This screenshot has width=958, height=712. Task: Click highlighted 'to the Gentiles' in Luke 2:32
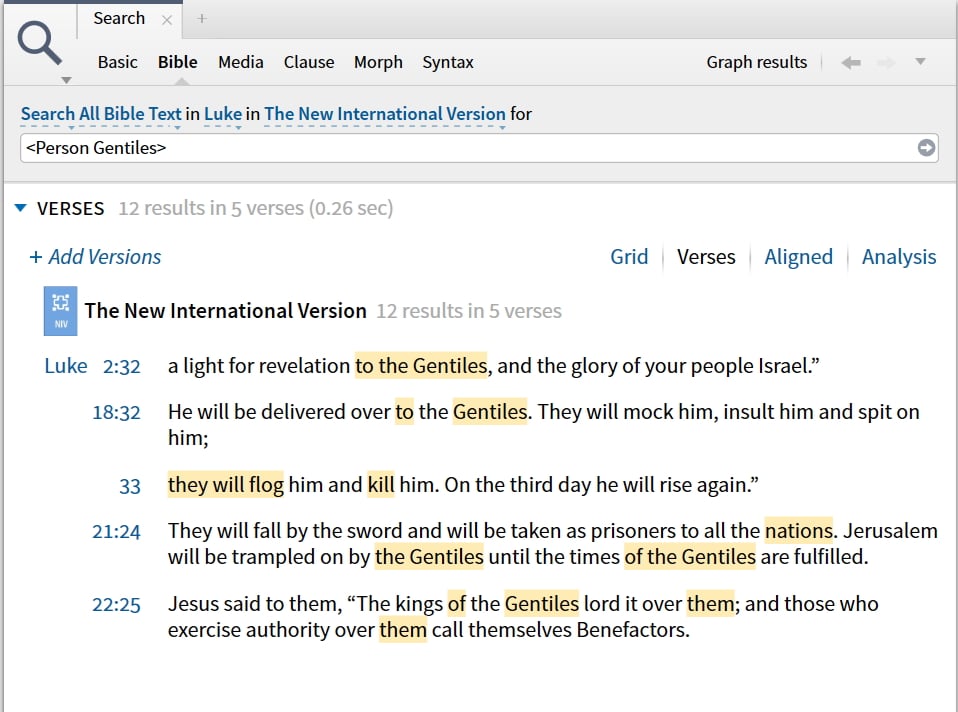(x=421, y=365)
